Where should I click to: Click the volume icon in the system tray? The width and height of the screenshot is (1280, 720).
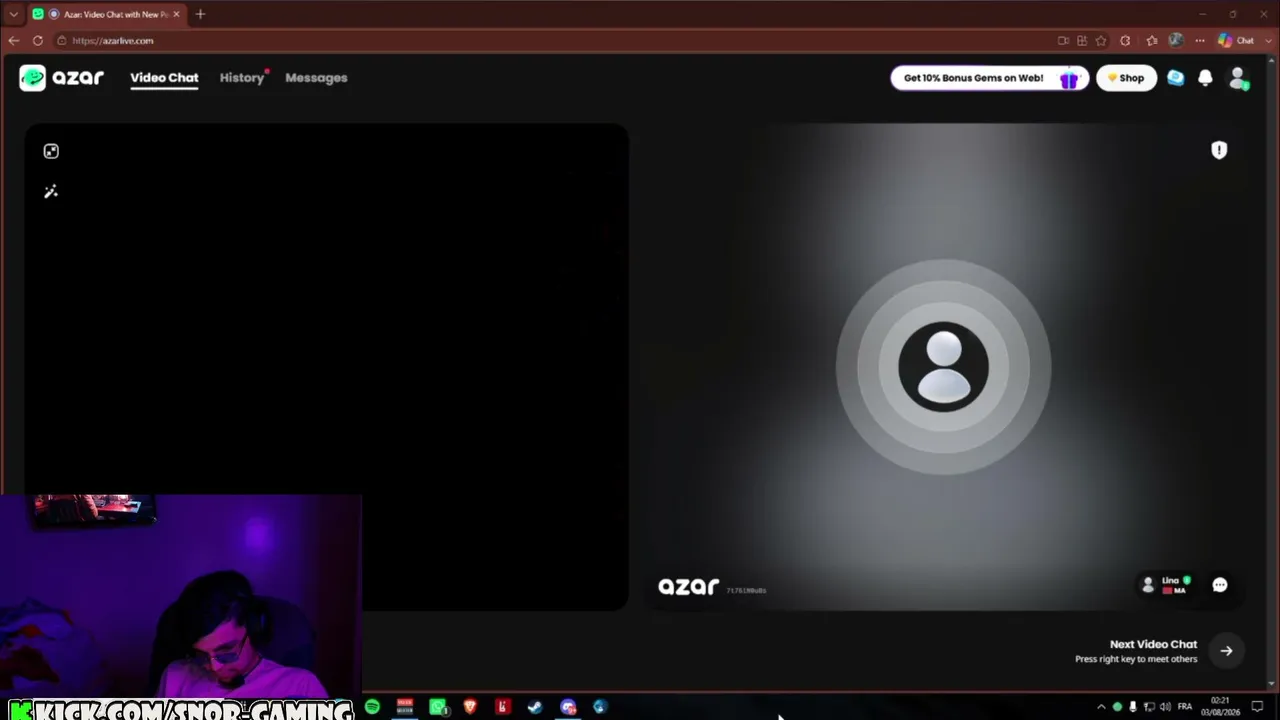(x=1165, y=707)
